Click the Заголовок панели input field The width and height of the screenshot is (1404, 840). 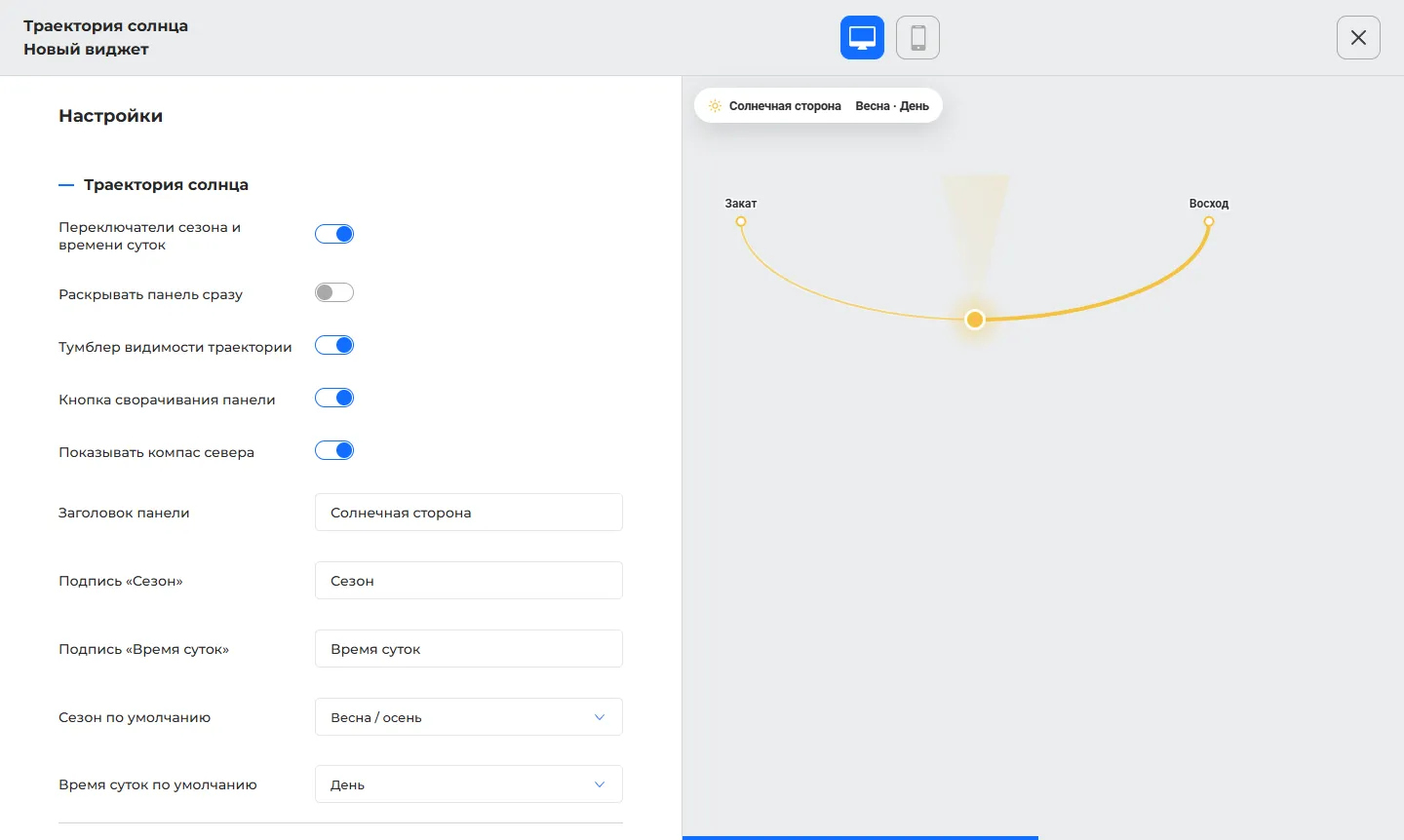click(x=469, y=513)
